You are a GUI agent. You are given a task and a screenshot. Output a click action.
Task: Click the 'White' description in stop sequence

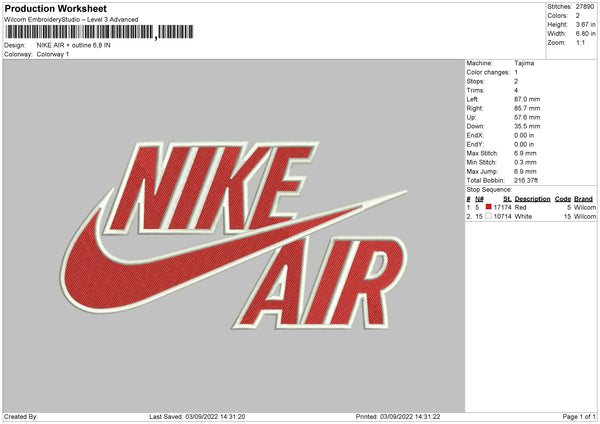523,217
